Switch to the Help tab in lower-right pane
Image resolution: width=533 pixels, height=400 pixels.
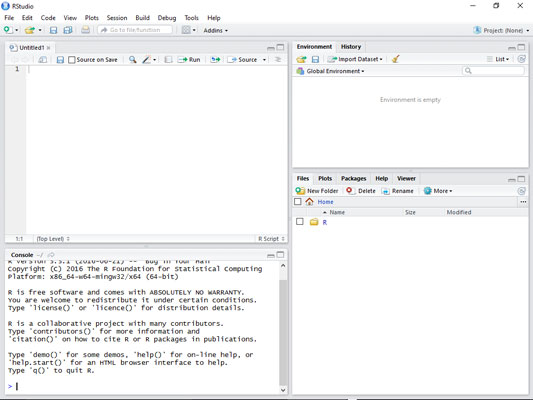(x=381, y=178)
